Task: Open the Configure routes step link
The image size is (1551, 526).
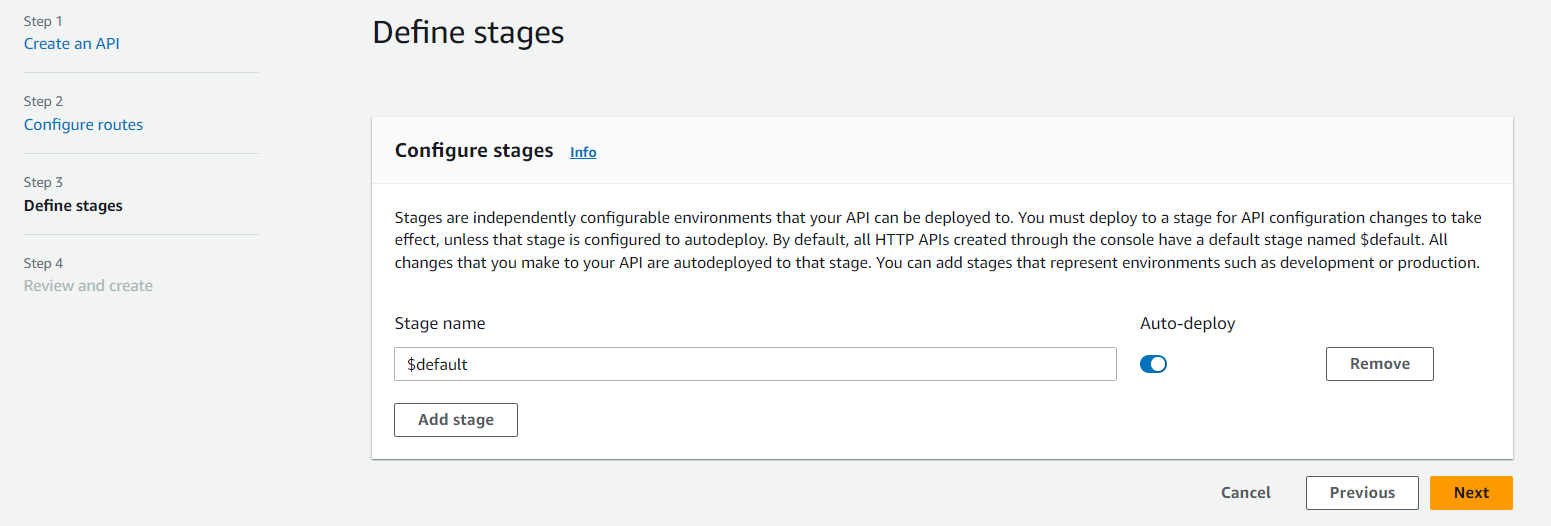Action: pyautogui.click(x=83, y=125)
